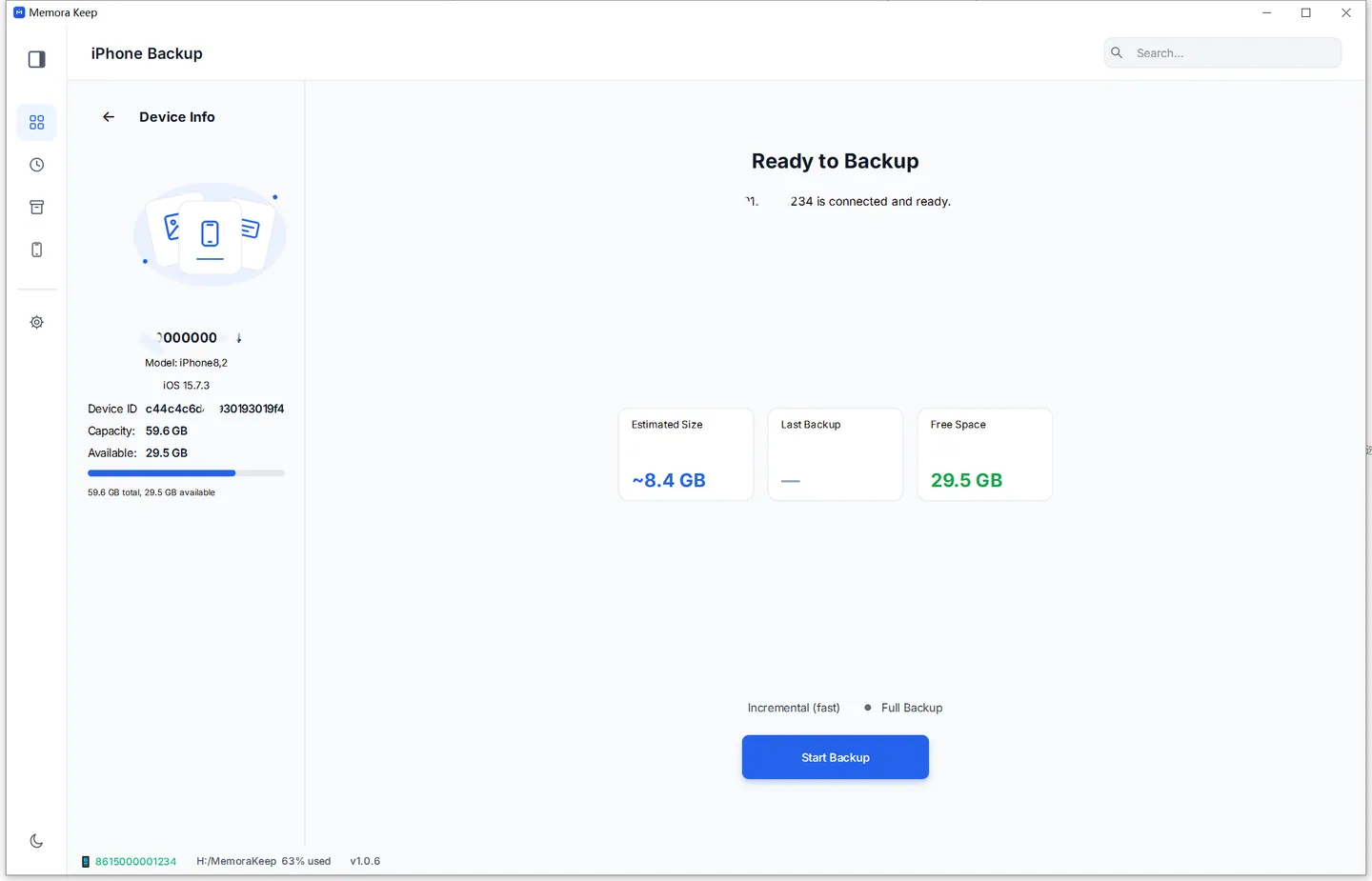1372x881 pixels.
Task: Minimize the Memora Keep window
Action: click(1266, 12)
